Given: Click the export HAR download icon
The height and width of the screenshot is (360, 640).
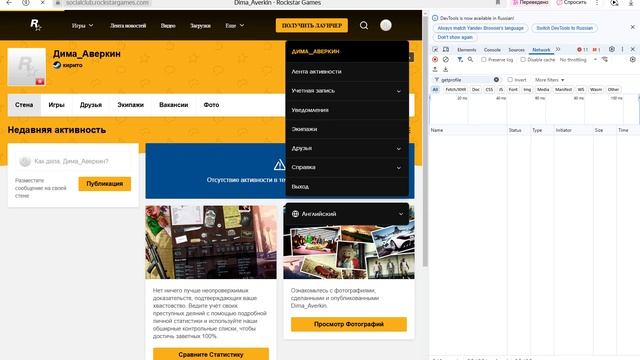Looking at the screenshot, I should click(446, 69).
